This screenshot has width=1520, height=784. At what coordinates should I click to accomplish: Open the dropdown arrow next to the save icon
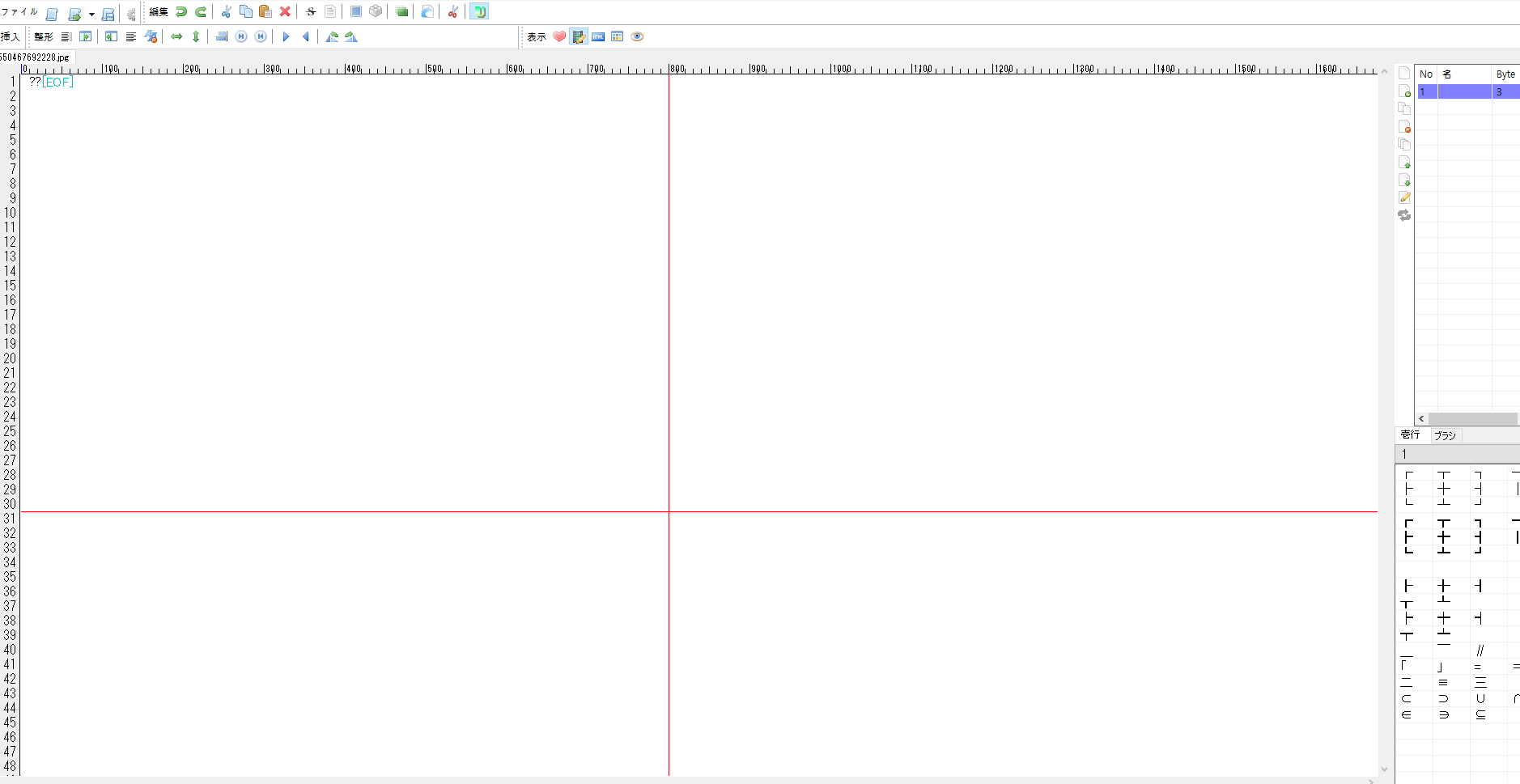91,14
